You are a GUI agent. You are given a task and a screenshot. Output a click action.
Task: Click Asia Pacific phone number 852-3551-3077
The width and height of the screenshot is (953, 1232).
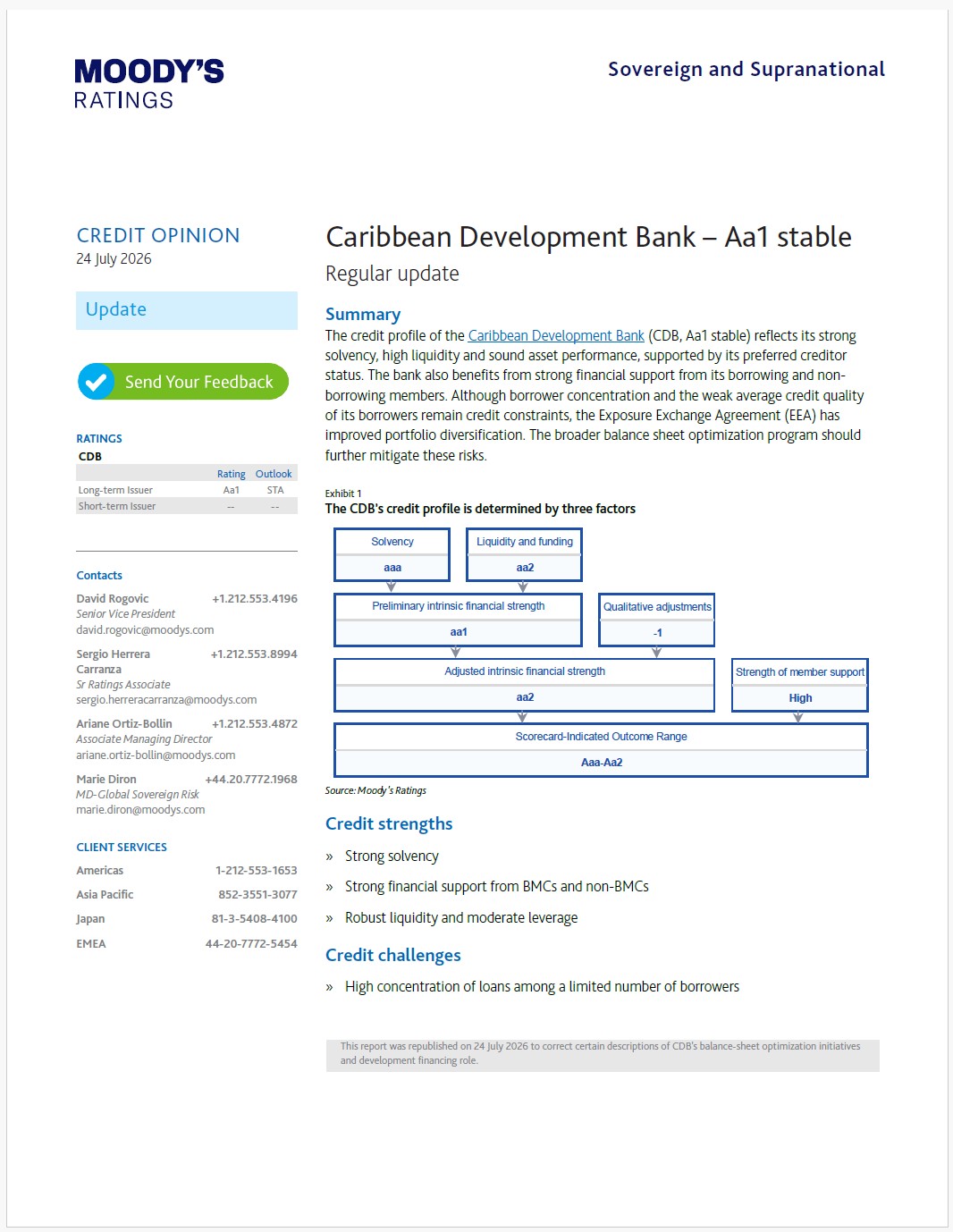(258, 895)
